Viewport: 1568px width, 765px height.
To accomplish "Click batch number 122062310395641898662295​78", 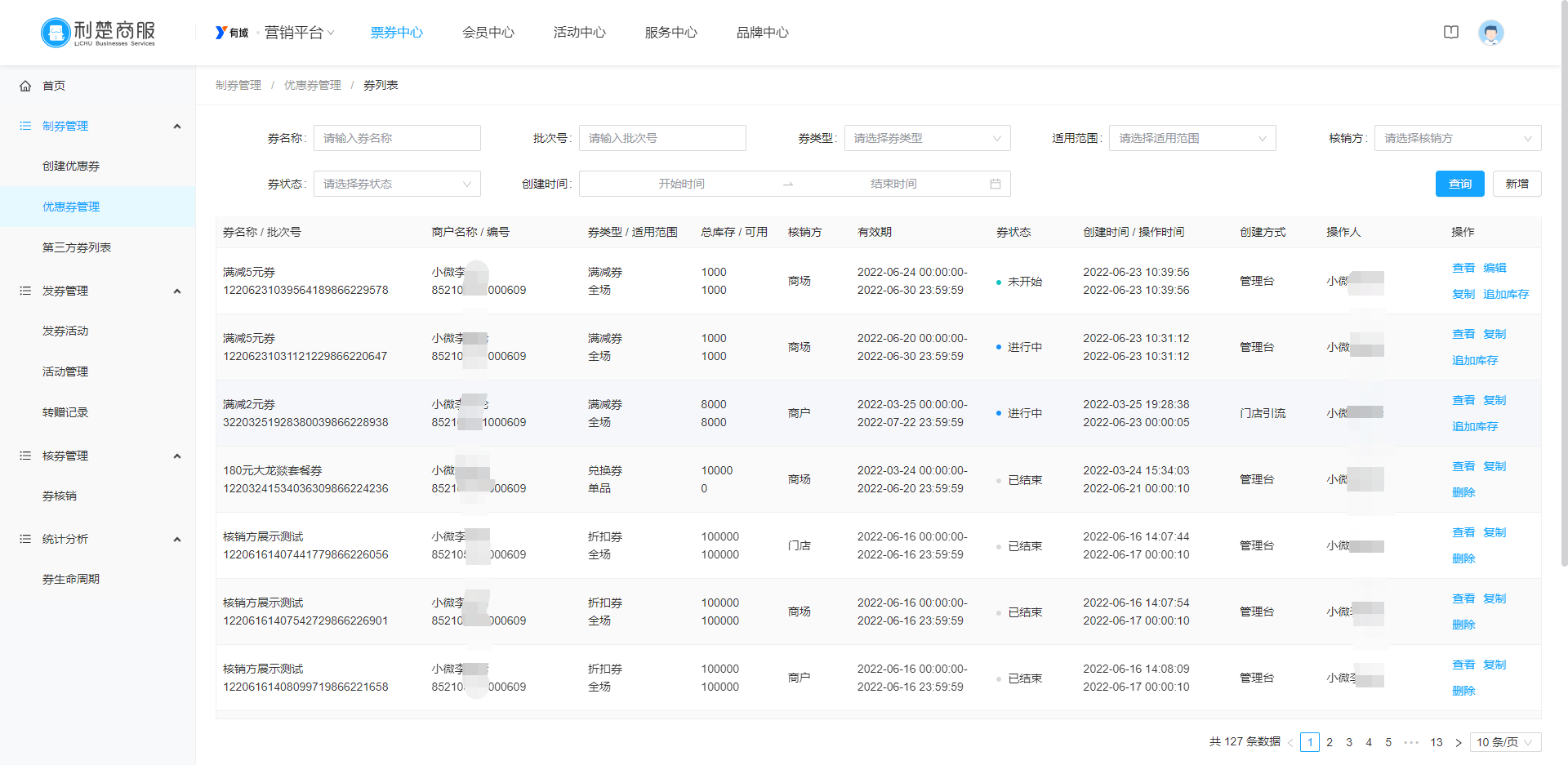I will coord(305,290).
